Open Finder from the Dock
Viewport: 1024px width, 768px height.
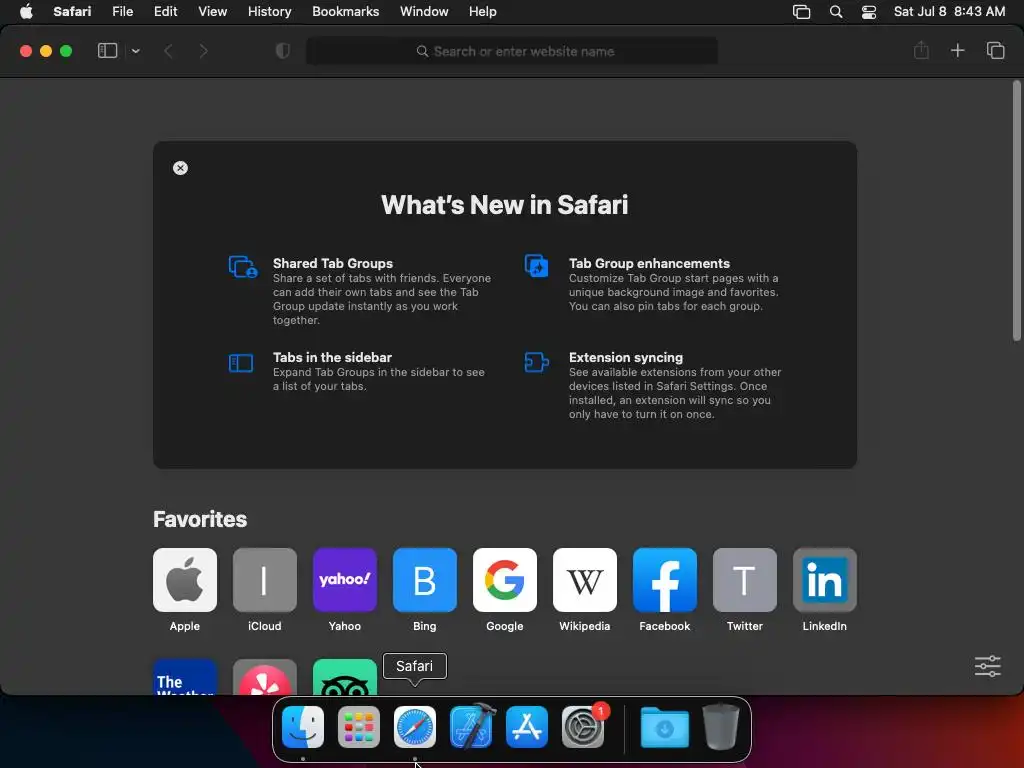(303, 727)
